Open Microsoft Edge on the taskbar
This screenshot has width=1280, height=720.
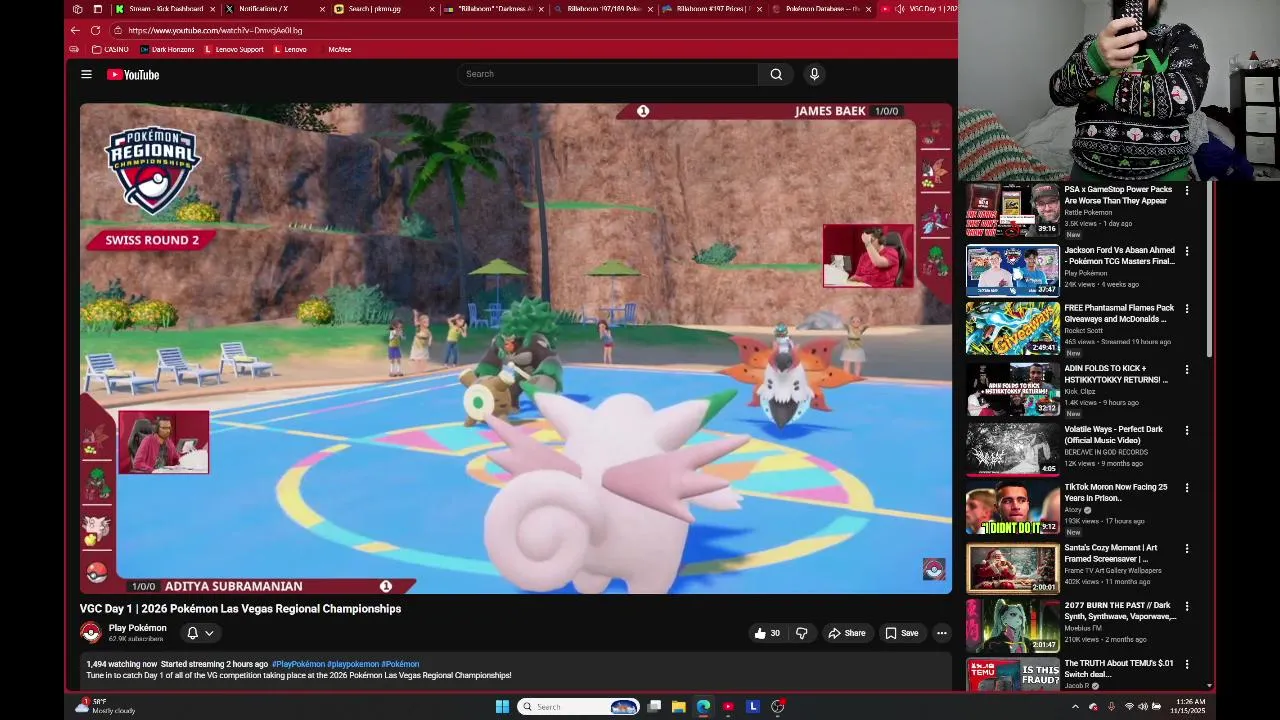pos(703,707)
